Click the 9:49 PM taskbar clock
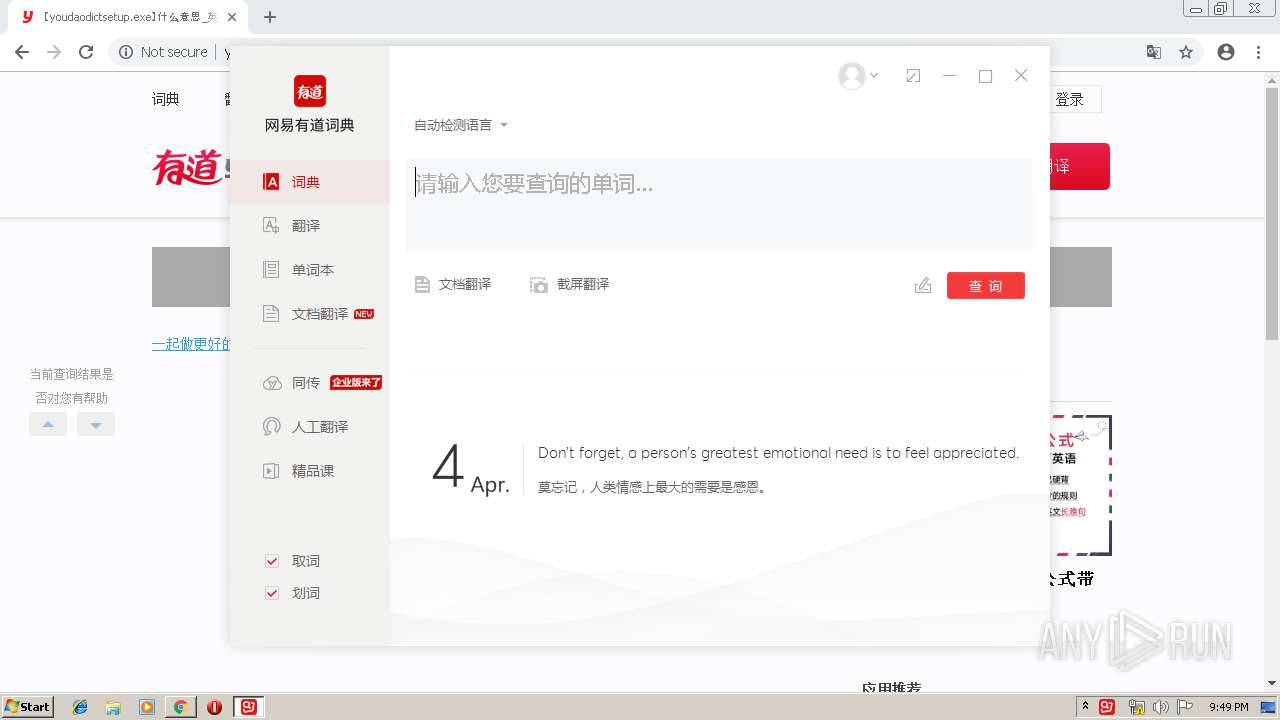The width and height of the screenshot is (1280, 720). tap(1229, 707)
